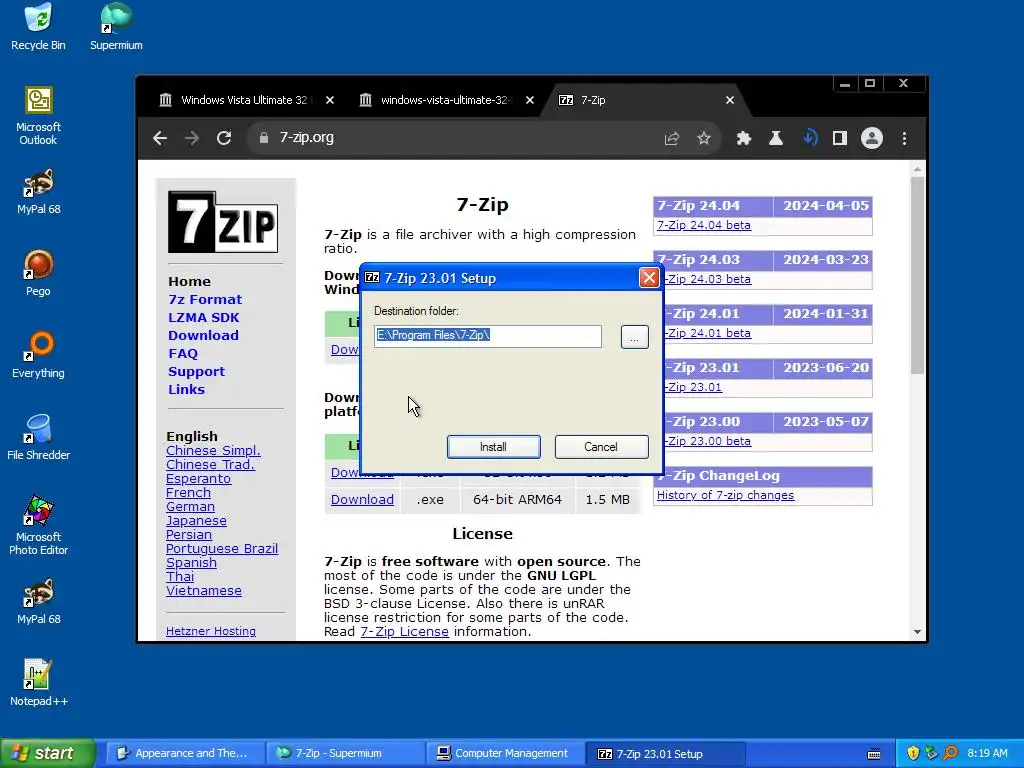
Task: Click the Destination folder text field
Action: 488,336
